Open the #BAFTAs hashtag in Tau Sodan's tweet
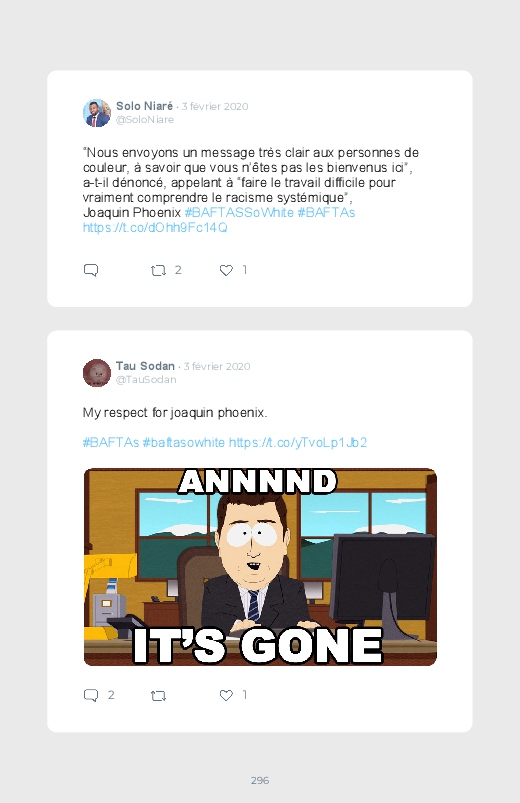 coord(111,442)
